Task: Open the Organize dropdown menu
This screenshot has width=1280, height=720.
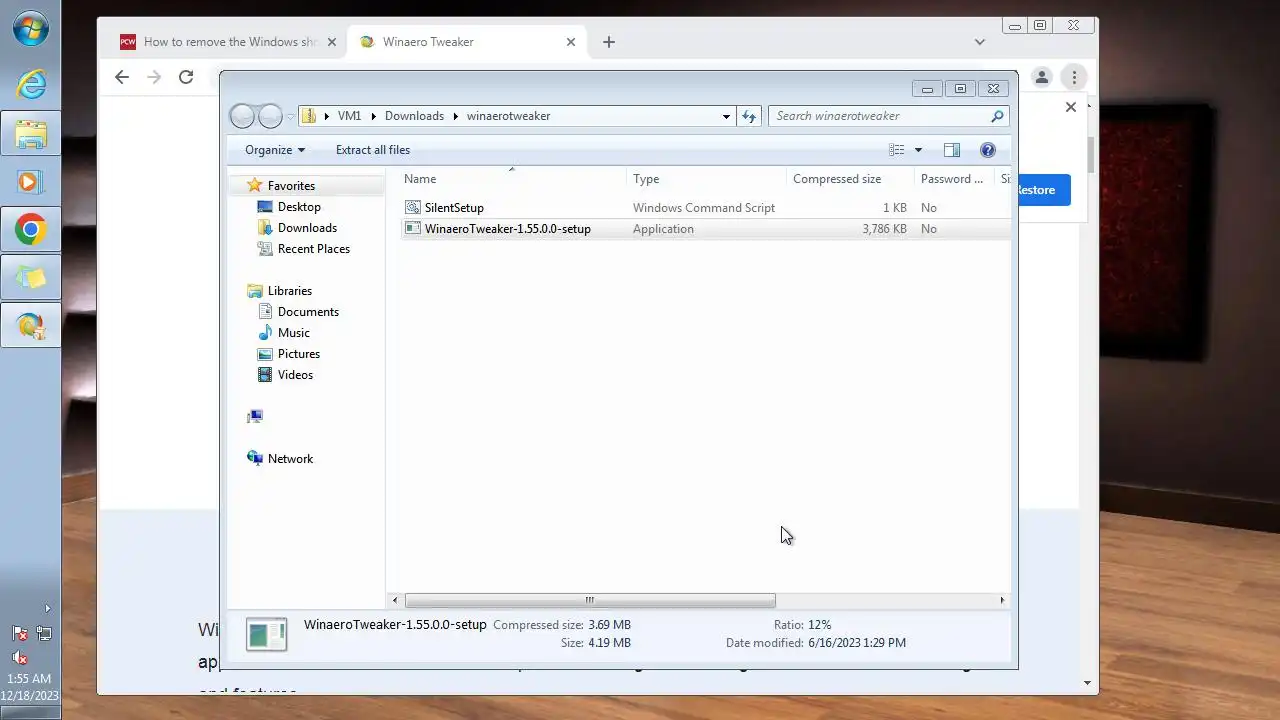Action: tap(275, 150)
